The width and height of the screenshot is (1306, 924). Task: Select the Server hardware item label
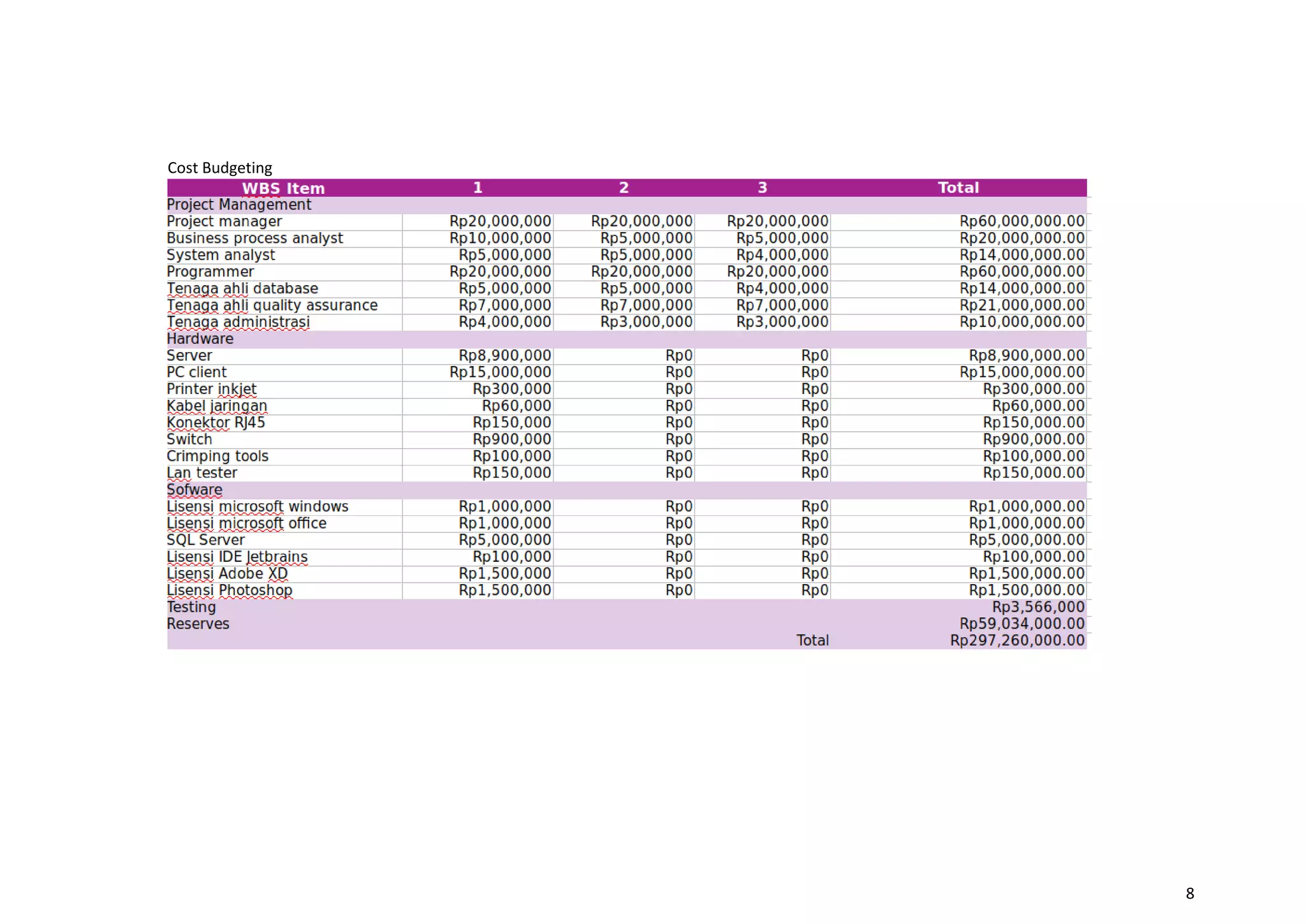pos(189,356)
